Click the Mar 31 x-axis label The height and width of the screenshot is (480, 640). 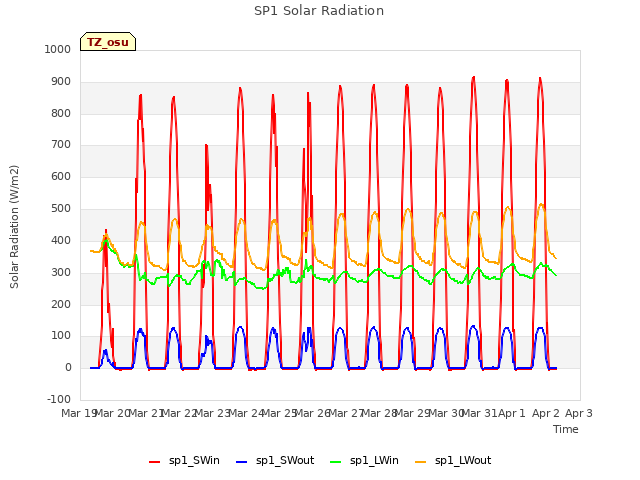click(x=480, y=413)
